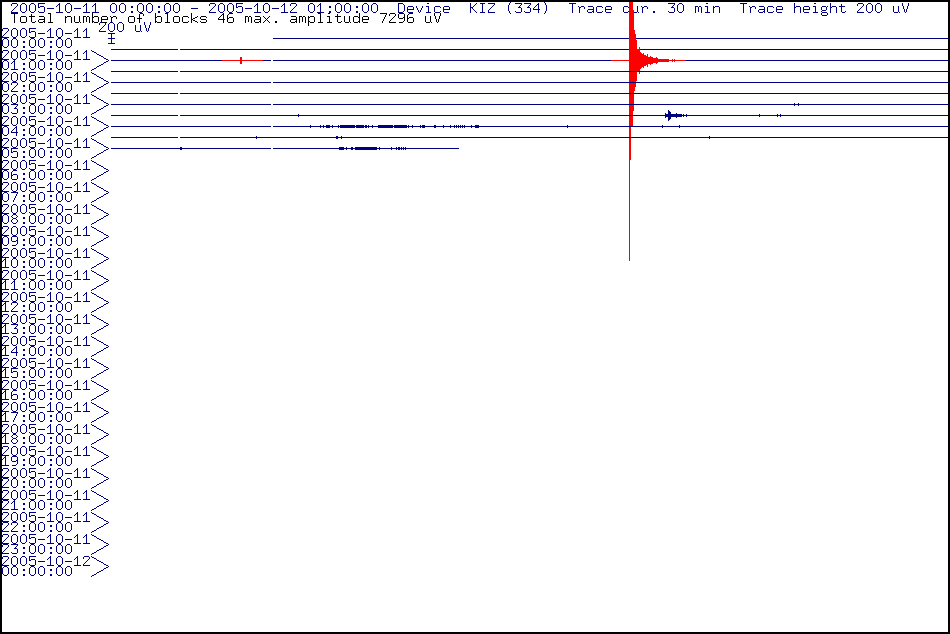The width and height of the screenshot is (950, 634).
Task: Select the 2005-10-11 19:00:00 time label
Action: pos(45,456)
